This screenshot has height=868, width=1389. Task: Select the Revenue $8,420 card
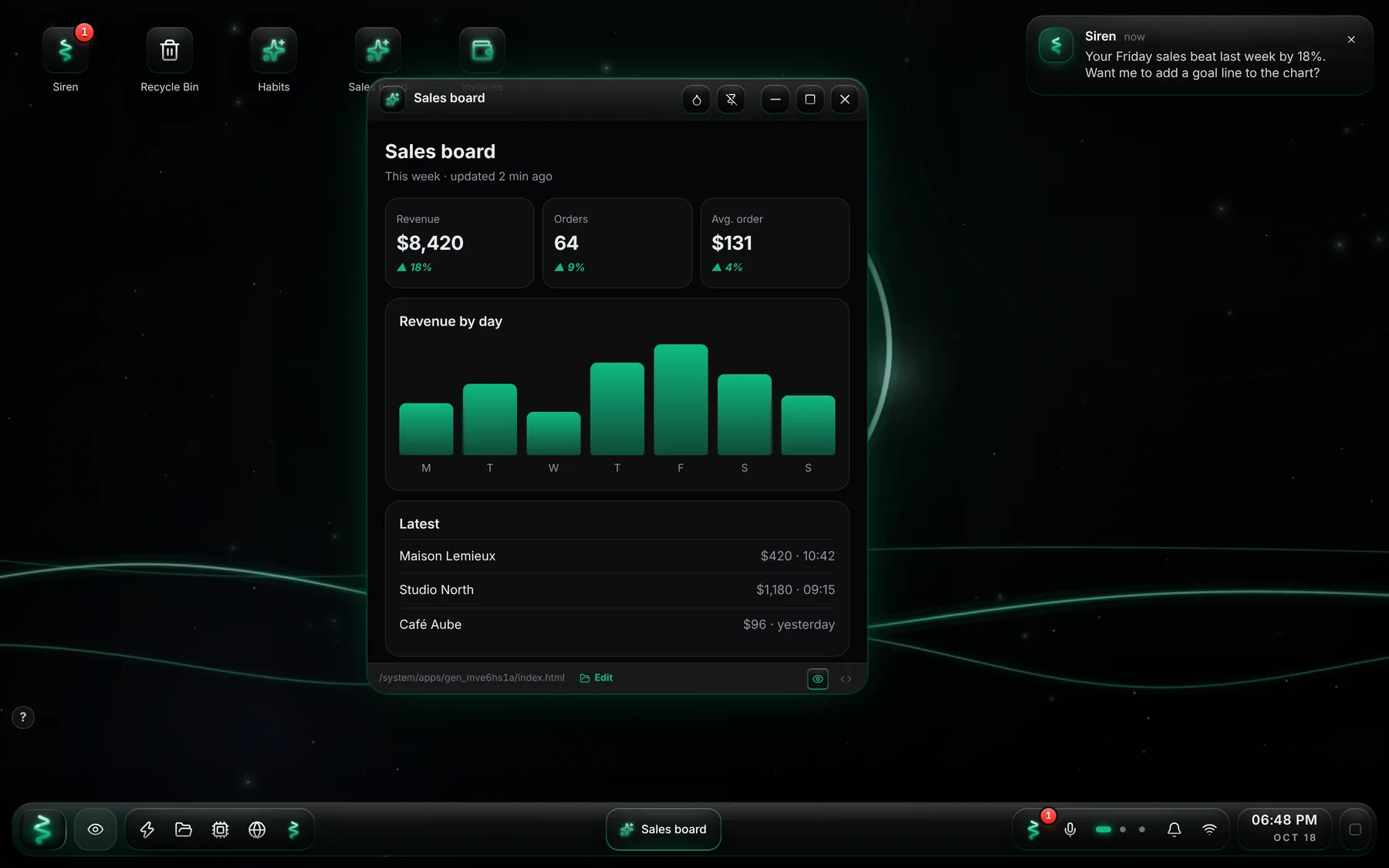[x=459, y=243]
